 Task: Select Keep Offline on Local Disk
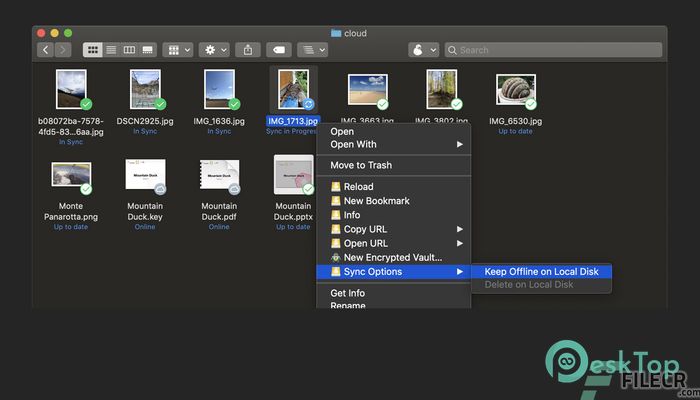click(x=542, y=272)
